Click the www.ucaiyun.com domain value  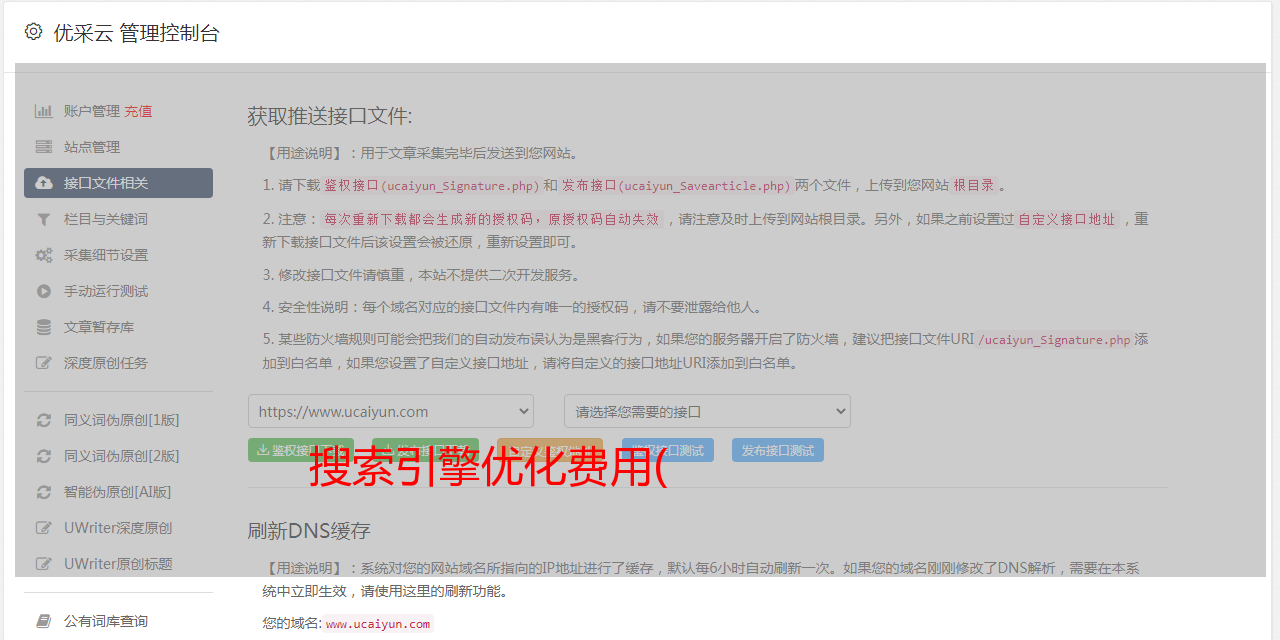[x=378, y=624]
